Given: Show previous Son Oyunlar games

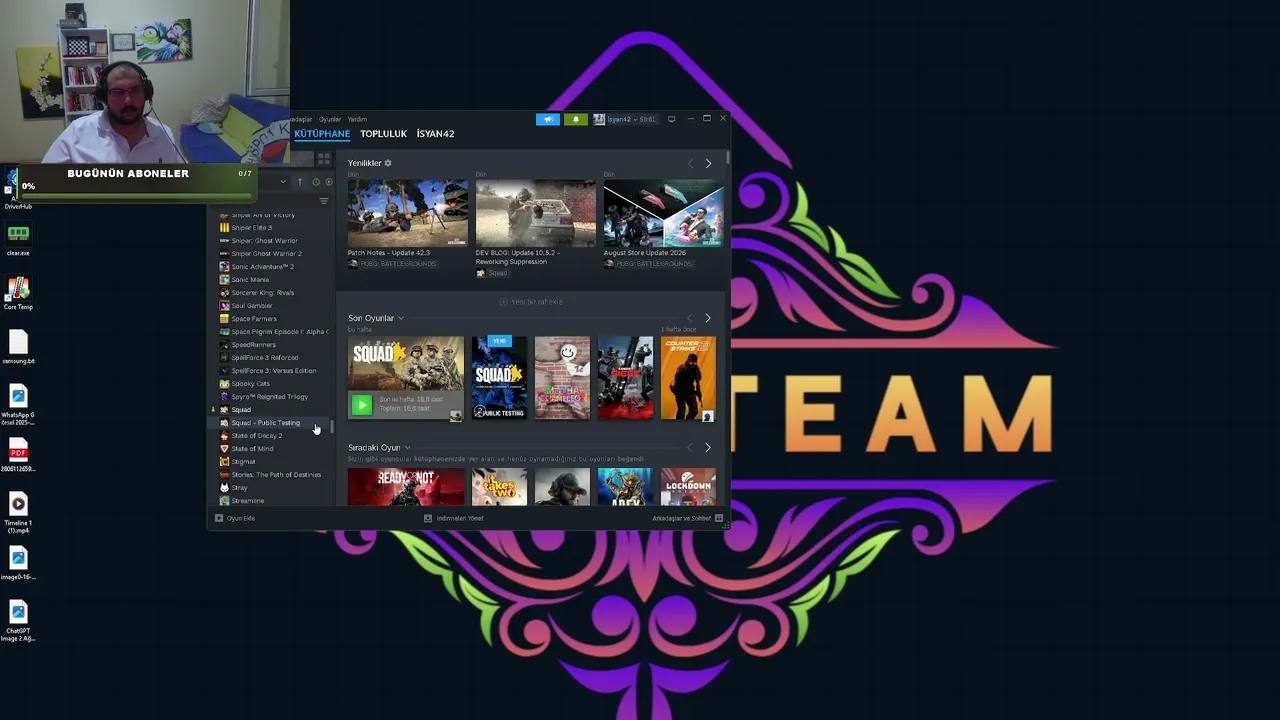Looking at the screenshot, I should click(689, 318).
